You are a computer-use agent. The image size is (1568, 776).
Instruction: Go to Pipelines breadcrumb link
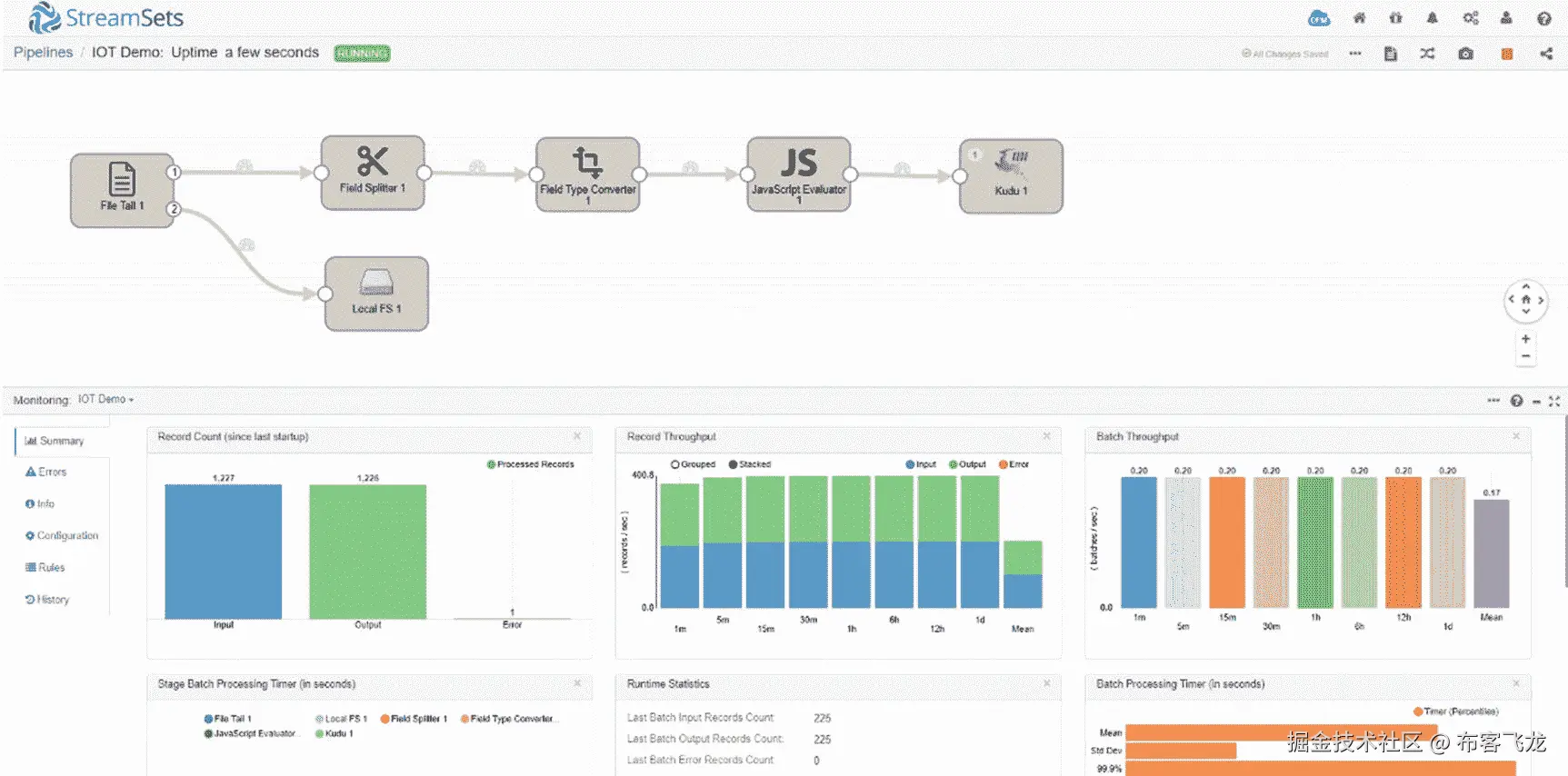tap(43, 53)
